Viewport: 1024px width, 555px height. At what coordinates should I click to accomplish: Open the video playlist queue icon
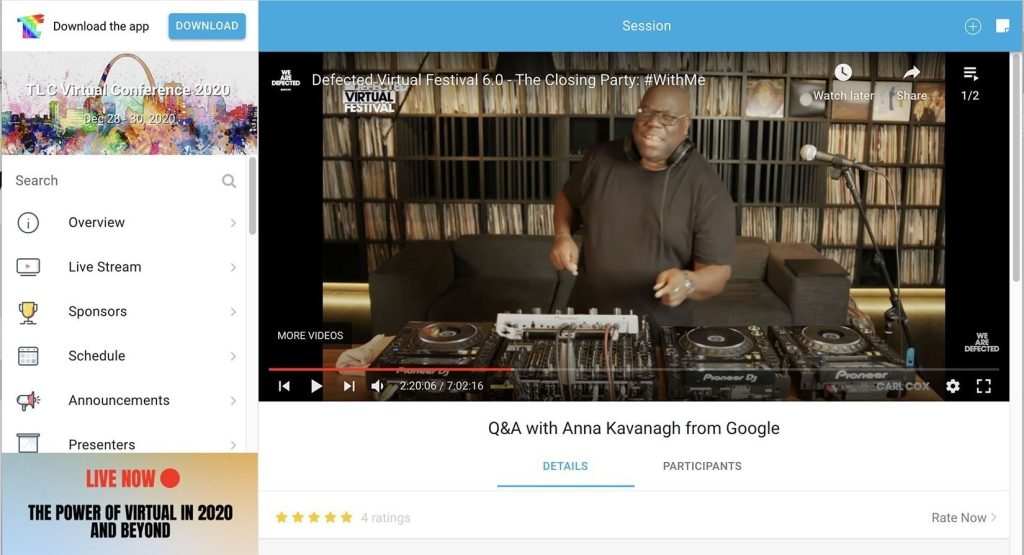[x=970, y=73]
